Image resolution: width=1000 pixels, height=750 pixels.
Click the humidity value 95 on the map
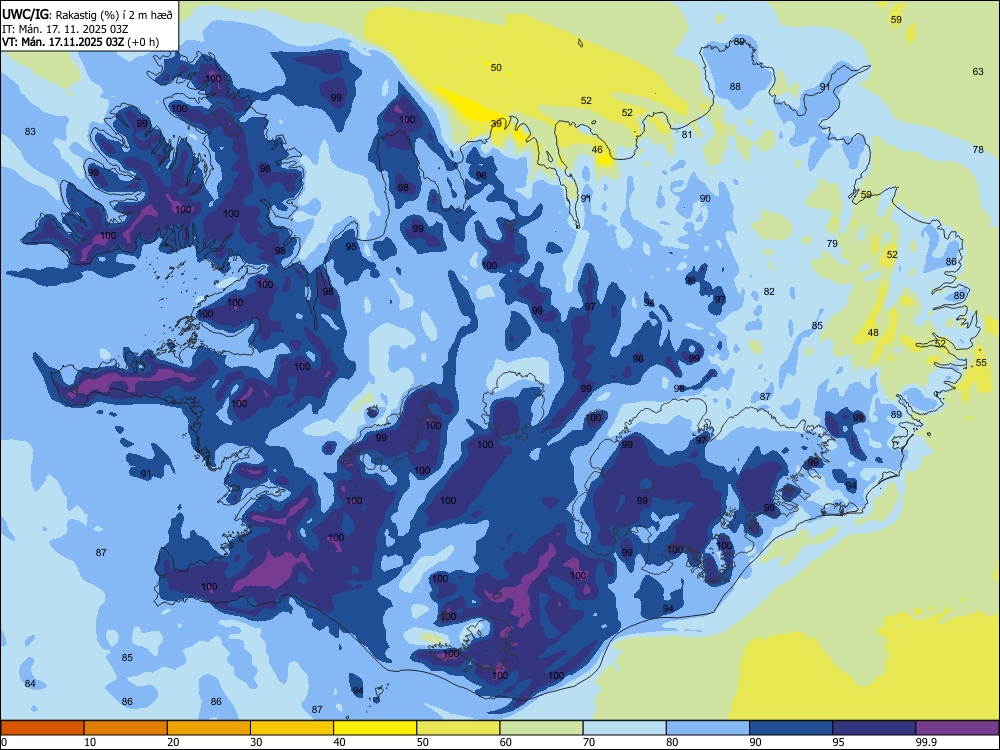[351, 247]
